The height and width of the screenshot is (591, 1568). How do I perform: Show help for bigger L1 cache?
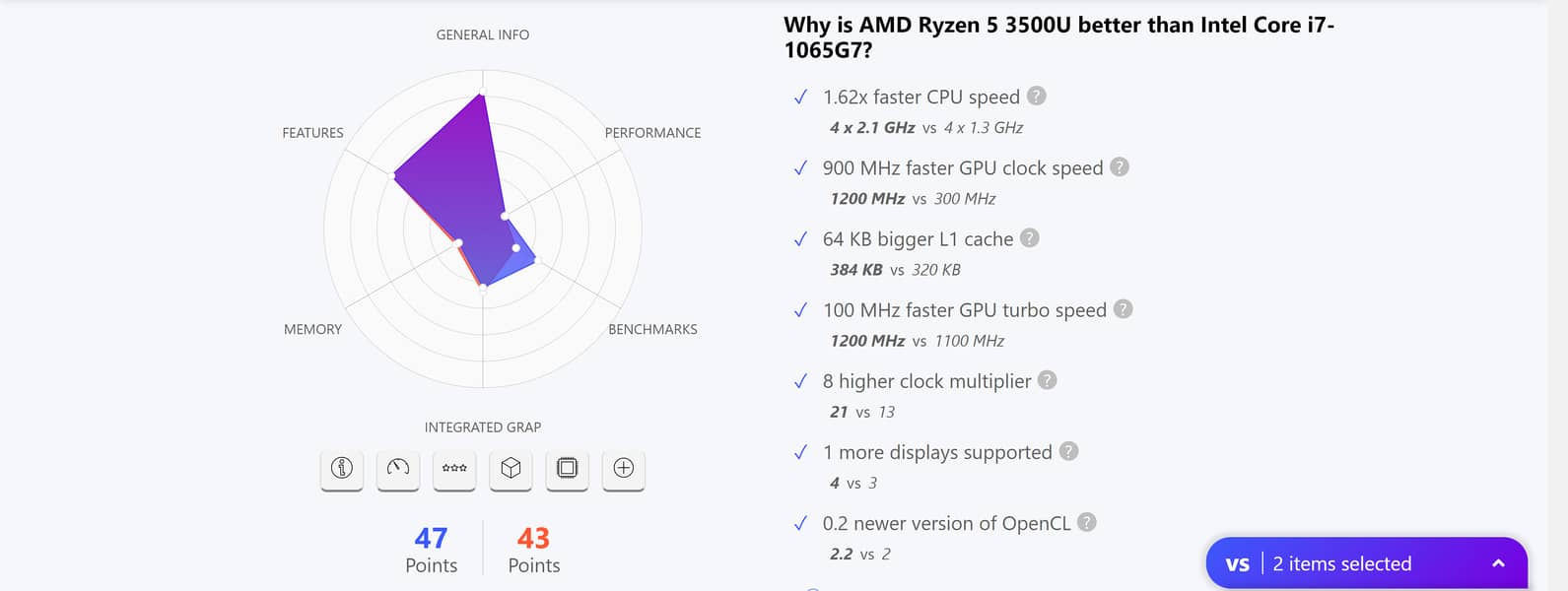point(1030,238)
